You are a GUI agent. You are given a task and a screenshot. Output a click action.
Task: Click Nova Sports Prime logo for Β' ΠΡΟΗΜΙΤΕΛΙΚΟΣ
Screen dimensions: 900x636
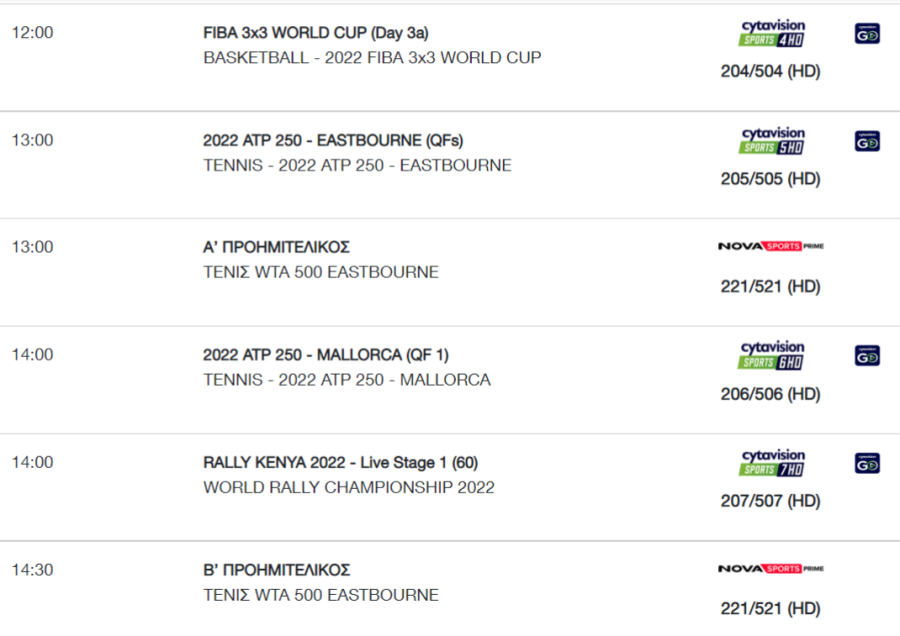point(771,569)
